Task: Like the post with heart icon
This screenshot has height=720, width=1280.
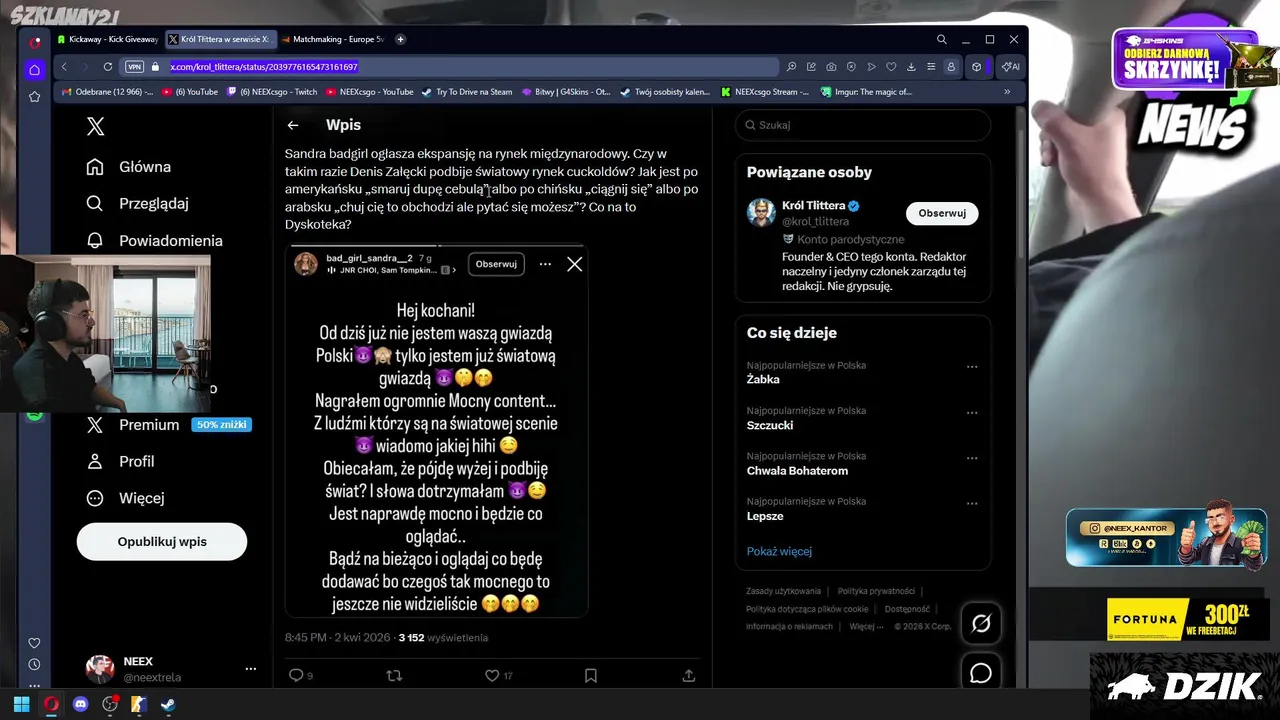Action: 492,675
